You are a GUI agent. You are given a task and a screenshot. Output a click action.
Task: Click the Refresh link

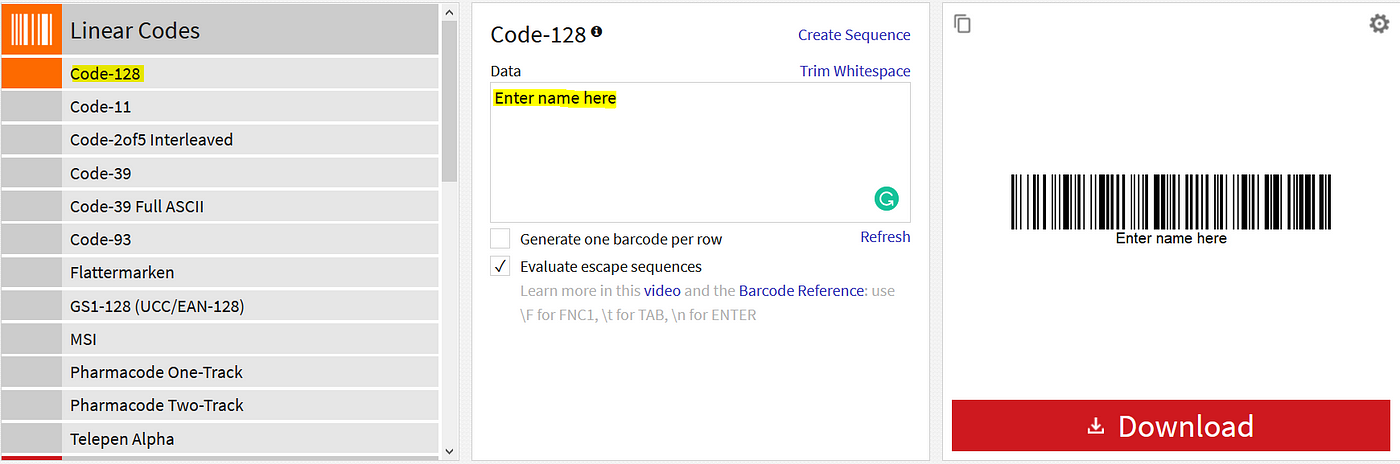[x=885, y=237]
